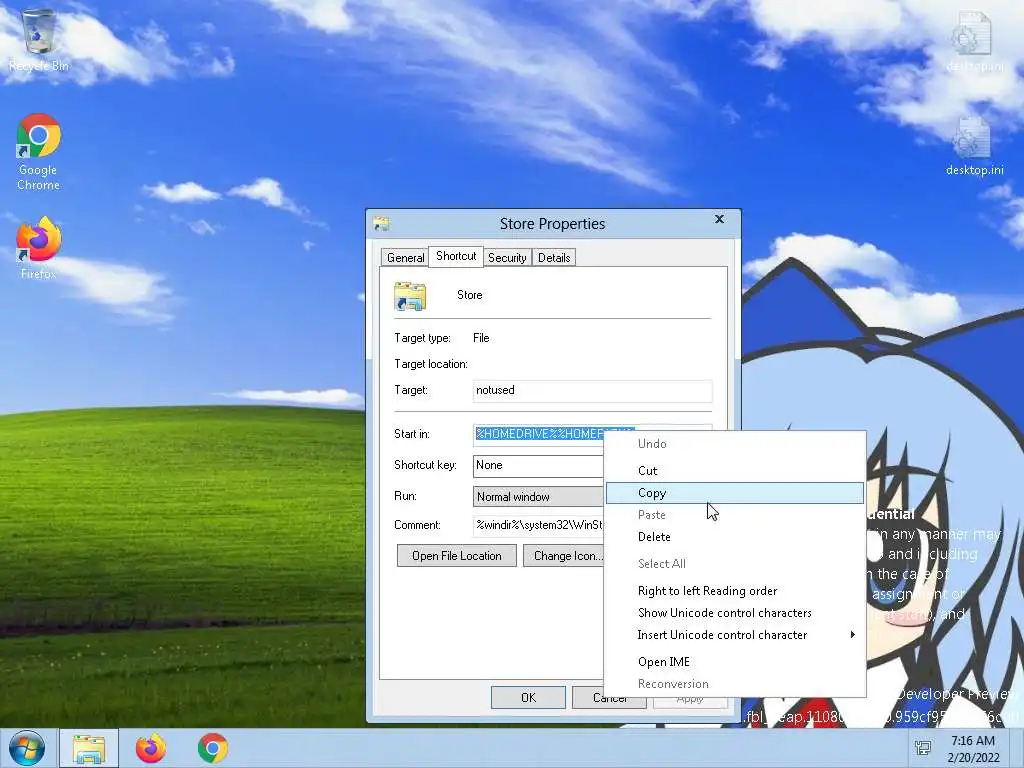Select the Firefox desktop shortcut
This screenshot has width=1024, height=768.
point(39,248)
